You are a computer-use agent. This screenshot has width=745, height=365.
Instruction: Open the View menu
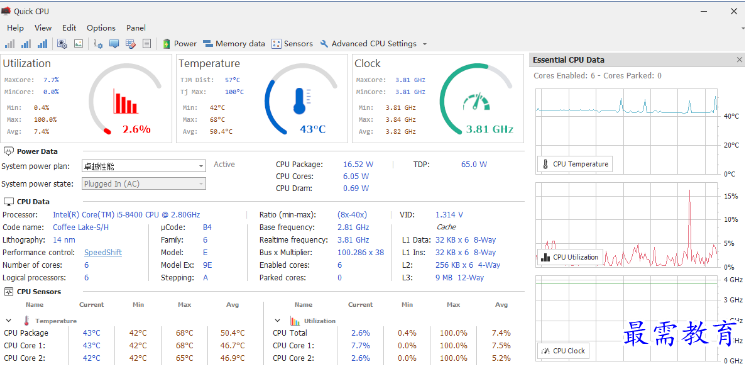click(43, 28)
